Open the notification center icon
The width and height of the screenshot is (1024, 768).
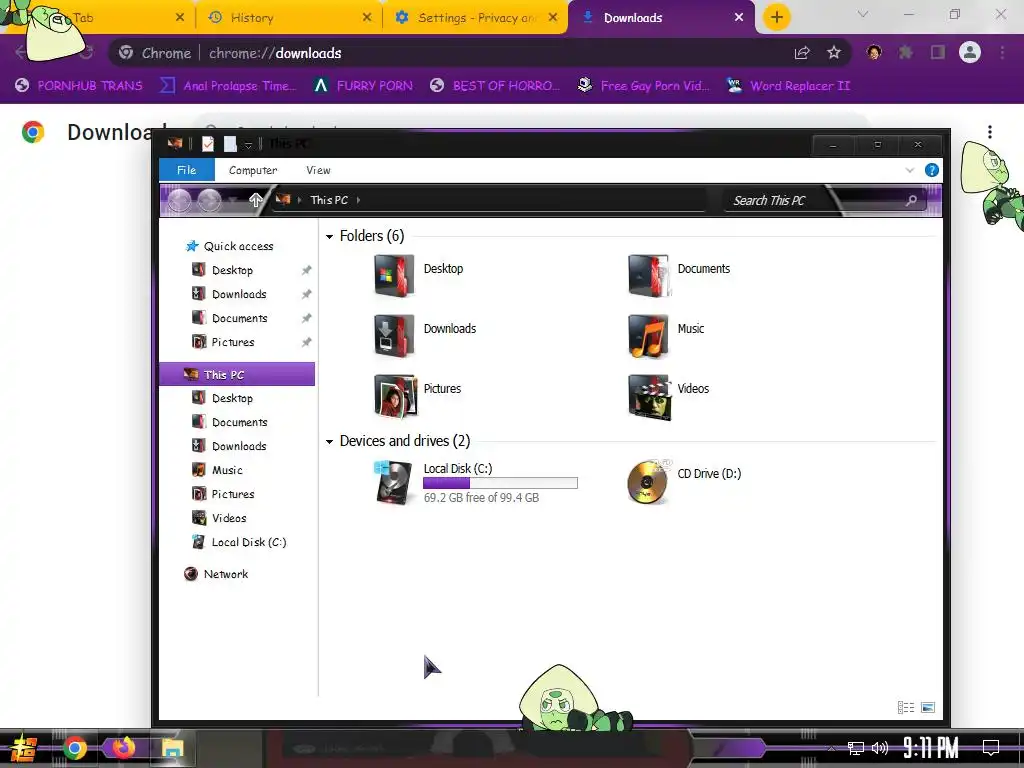tap(991, 748)
